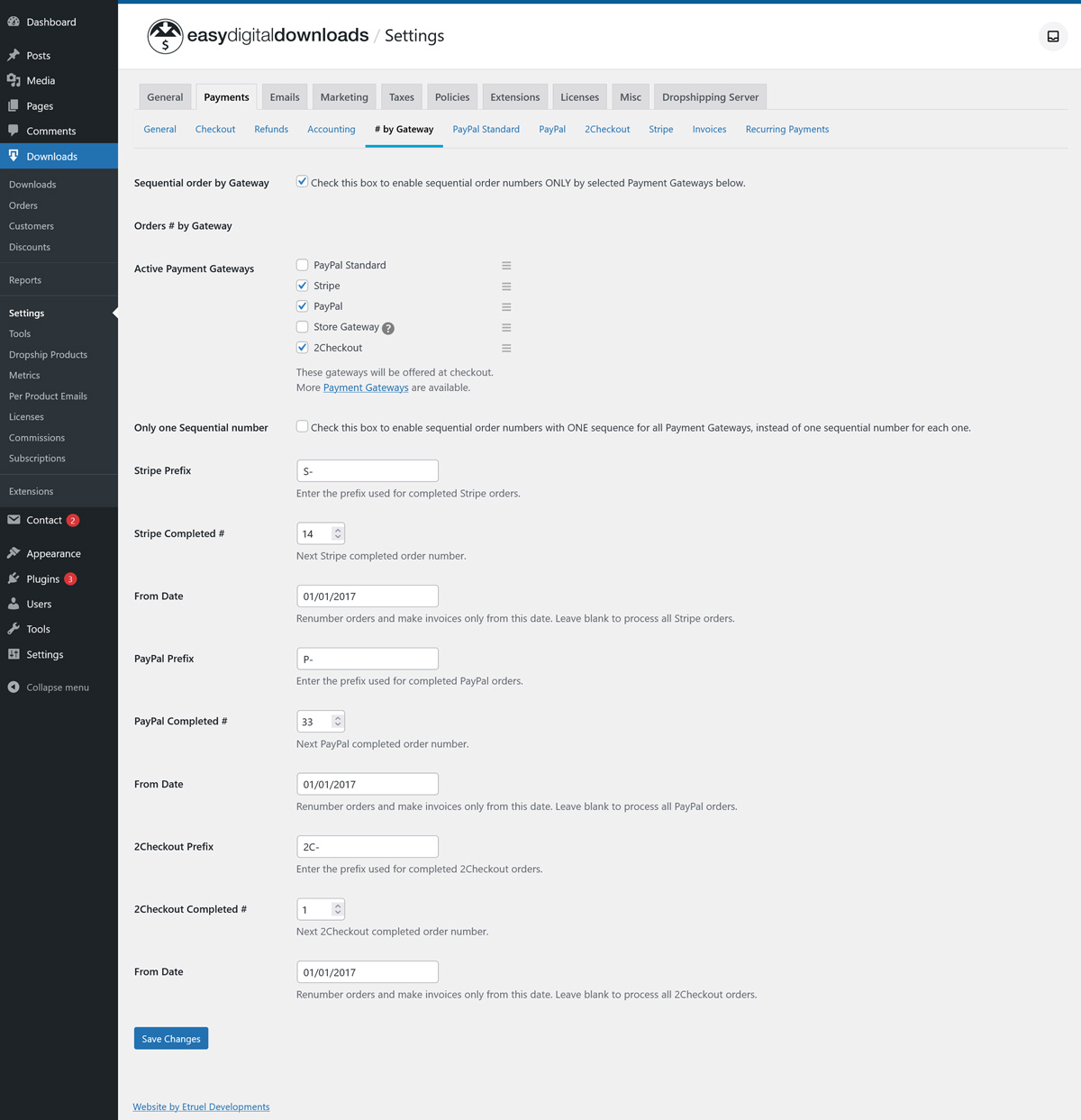Click the Plugins plug icon
The image size is (1081, 1120).
pyautogui.click(x=14, y=578)
